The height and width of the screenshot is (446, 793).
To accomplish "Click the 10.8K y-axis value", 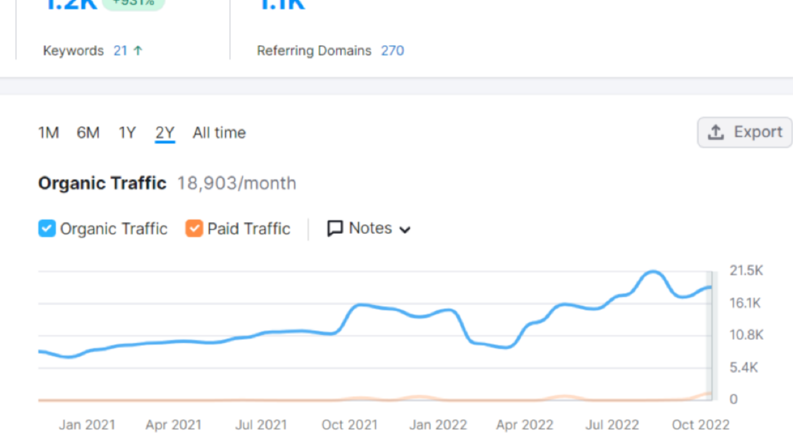I will click(x=746, y=335).
